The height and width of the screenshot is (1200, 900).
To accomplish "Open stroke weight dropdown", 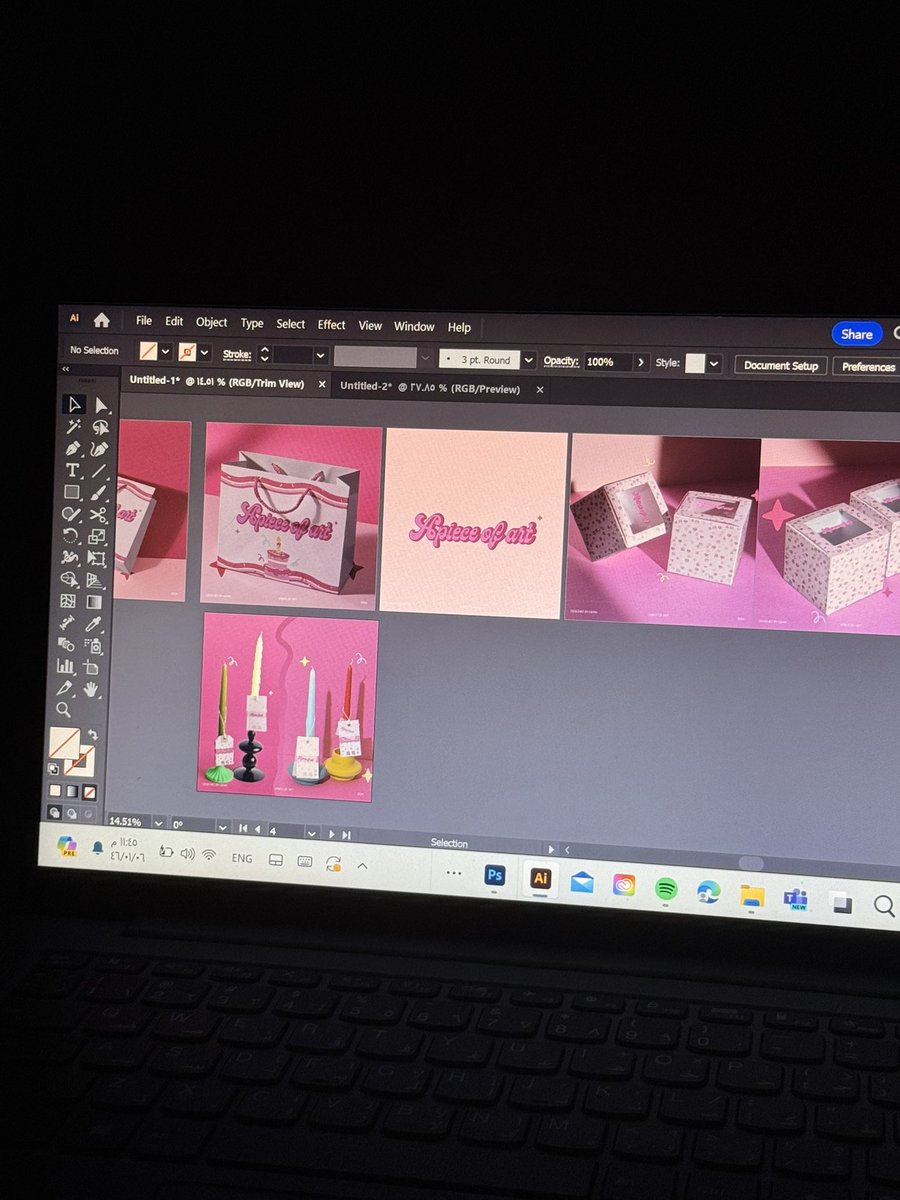I will 321,355.
